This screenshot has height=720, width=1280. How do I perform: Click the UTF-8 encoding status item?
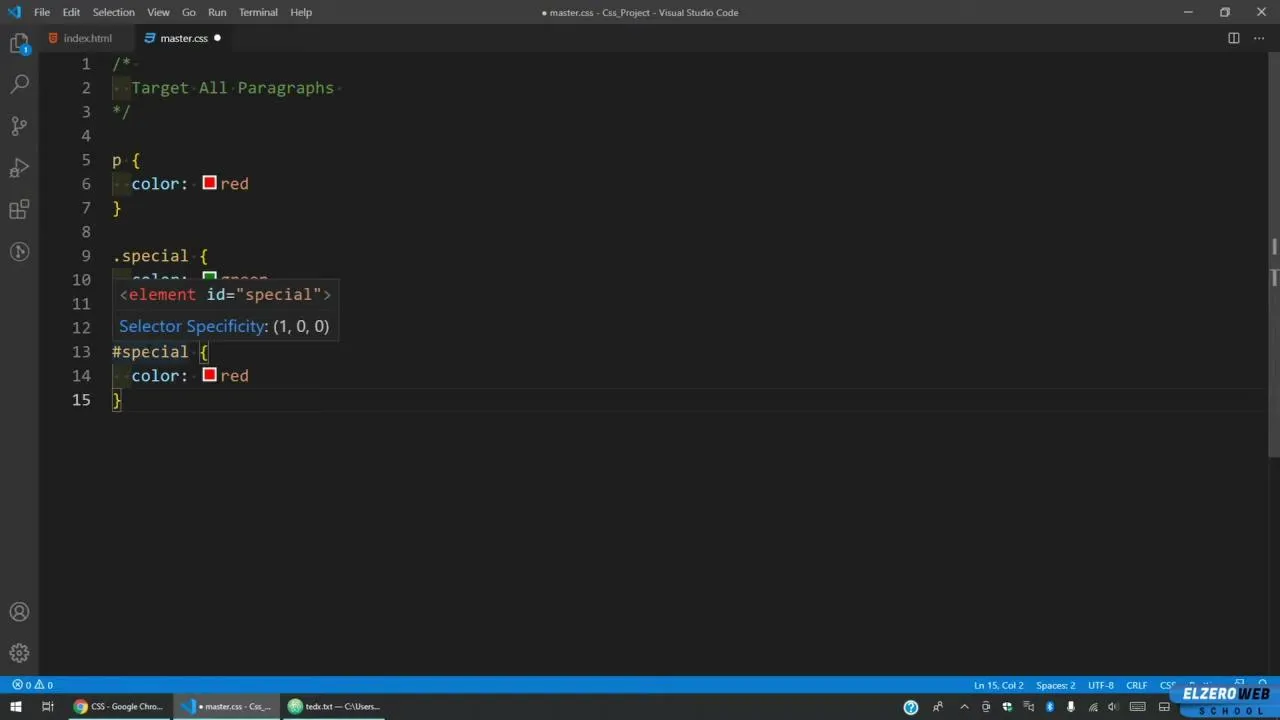pyautogui.click(x=1100, y=685)
